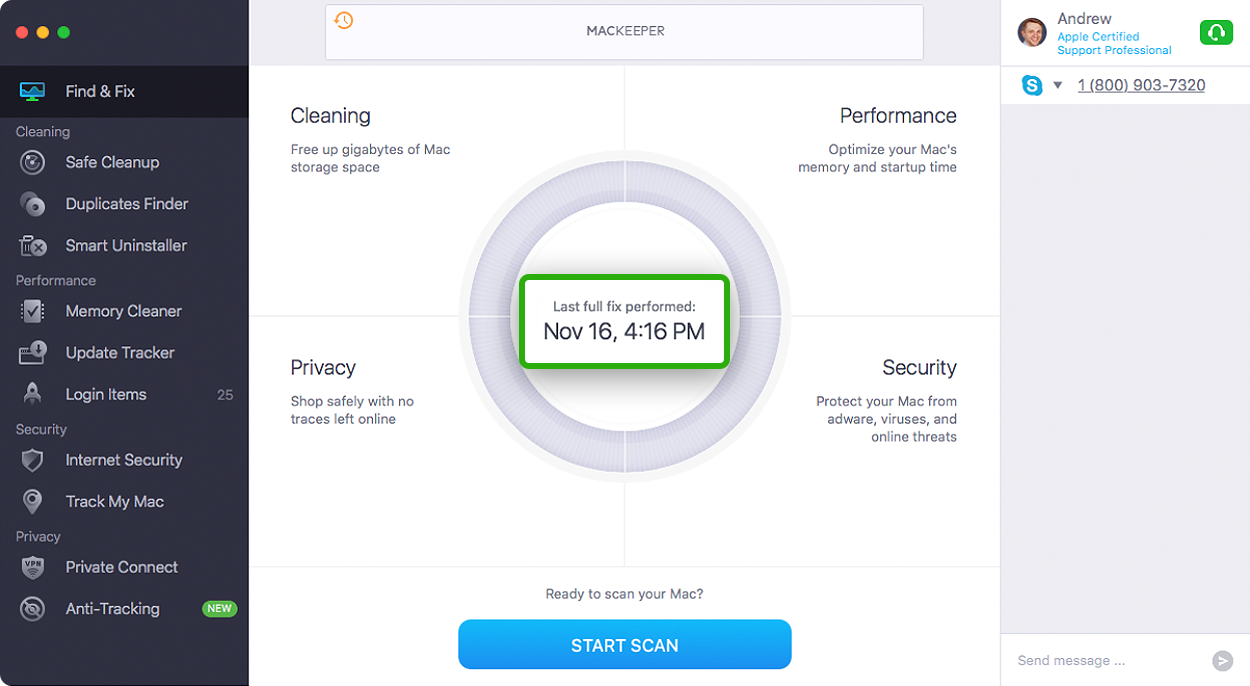Click the Skype icon
The image size is (1250, 686).
1032,85
